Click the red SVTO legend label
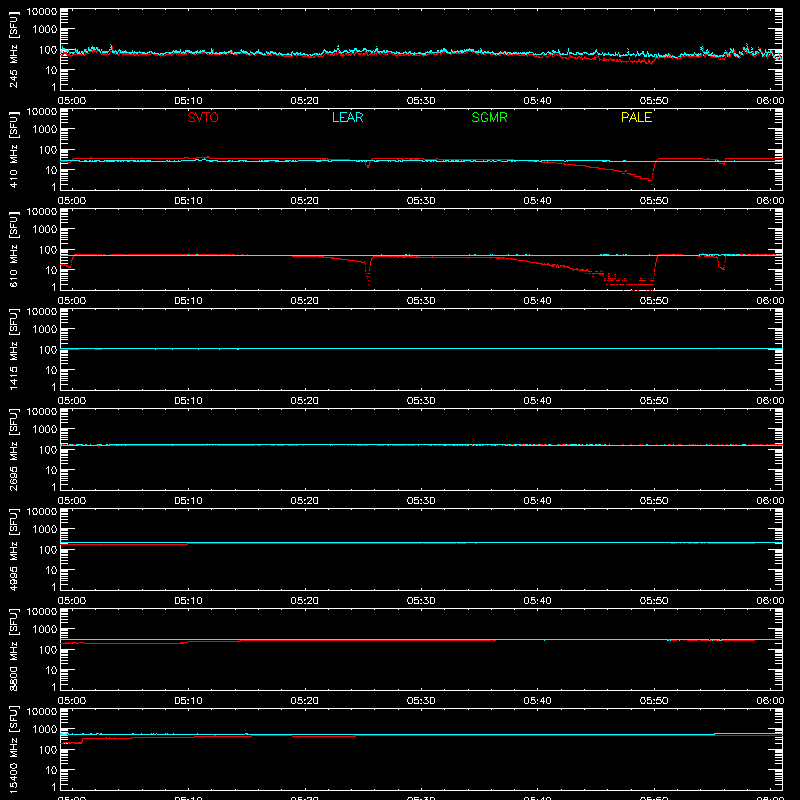 point(203,117)
